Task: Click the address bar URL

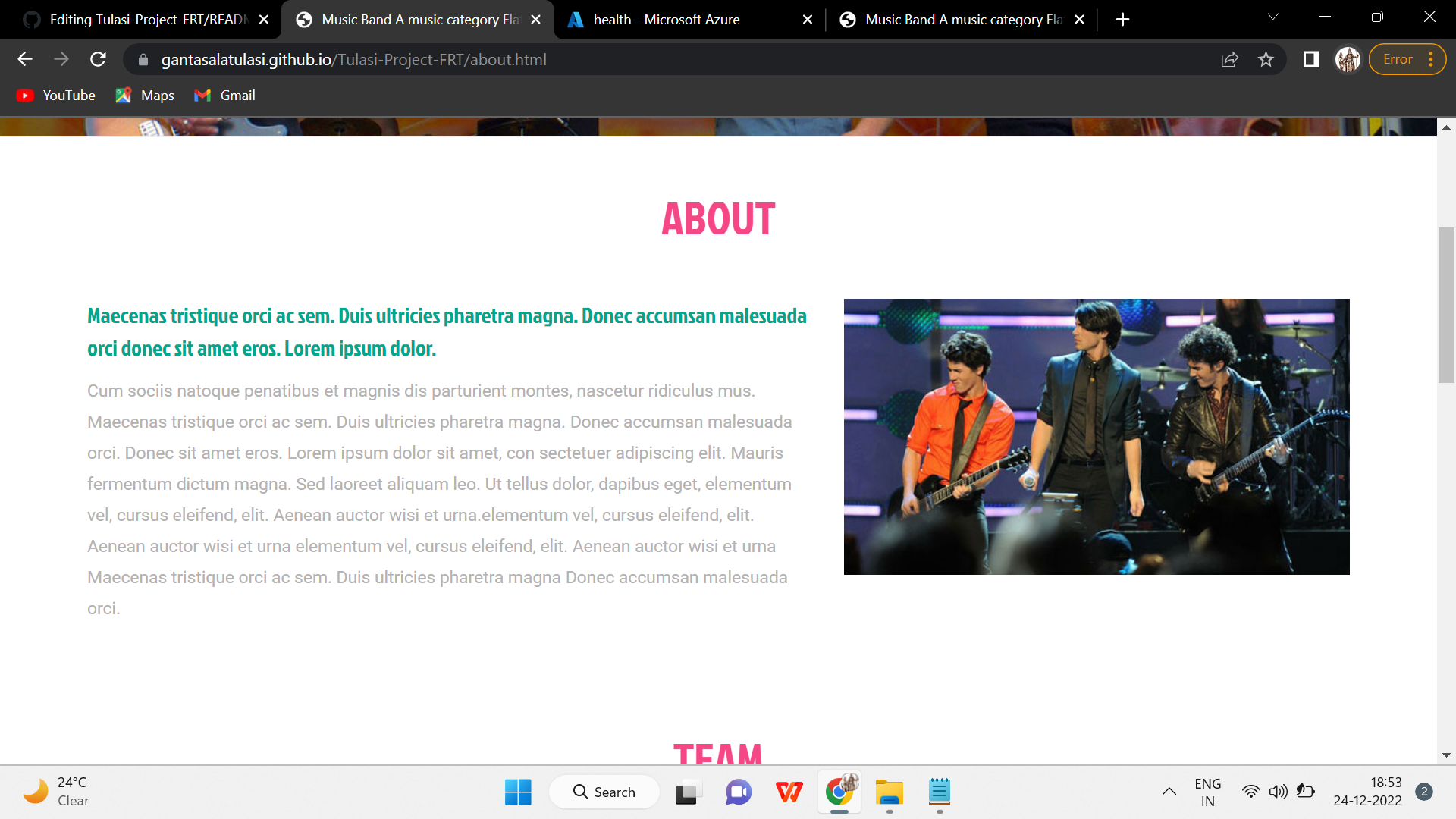Action: coord(354,60)
